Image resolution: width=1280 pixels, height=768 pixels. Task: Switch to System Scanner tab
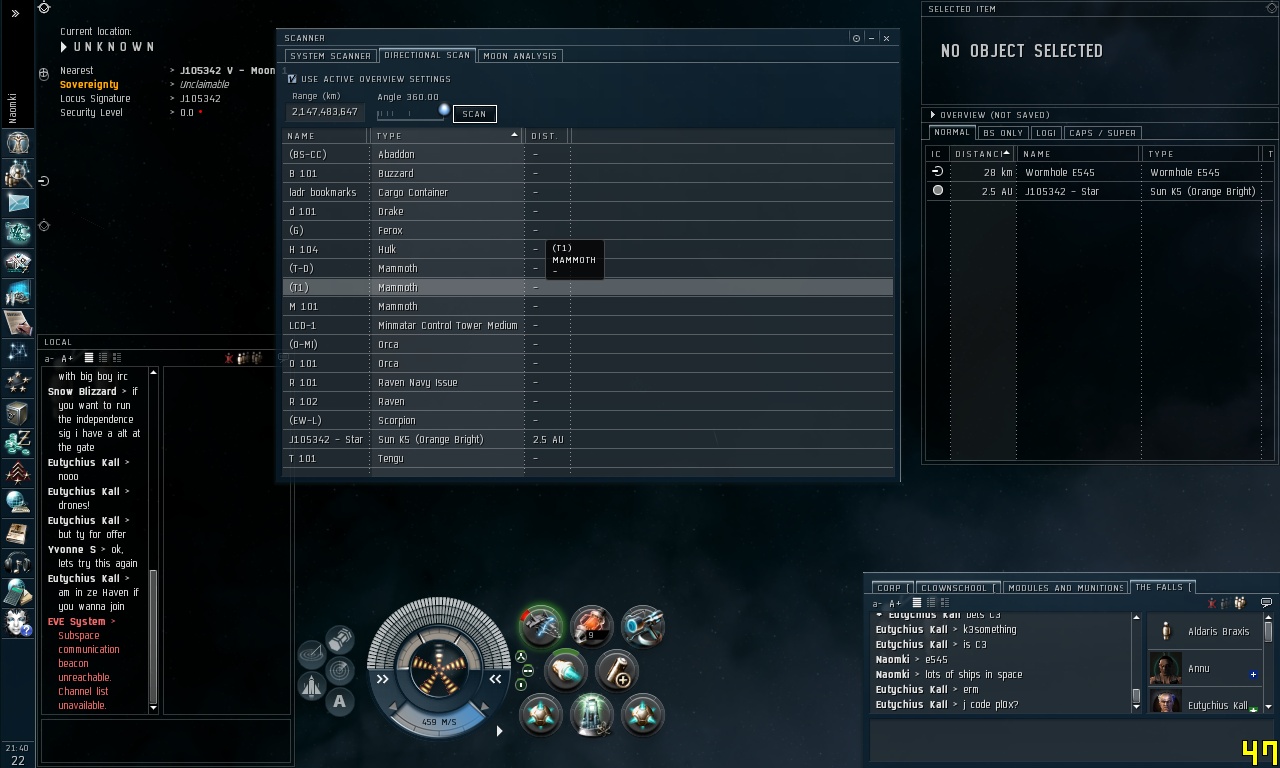click(330, 56)
